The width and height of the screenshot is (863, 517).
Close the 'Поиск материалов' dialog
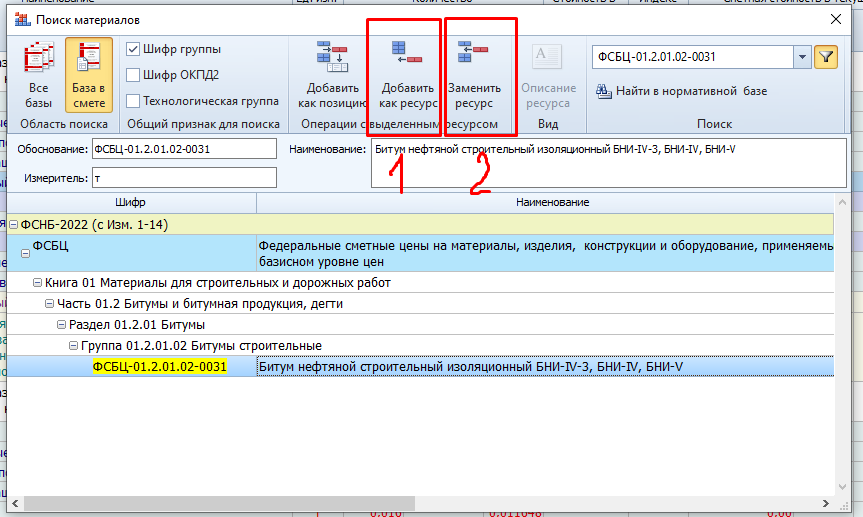pyautogui.click(x=835, y=19)
